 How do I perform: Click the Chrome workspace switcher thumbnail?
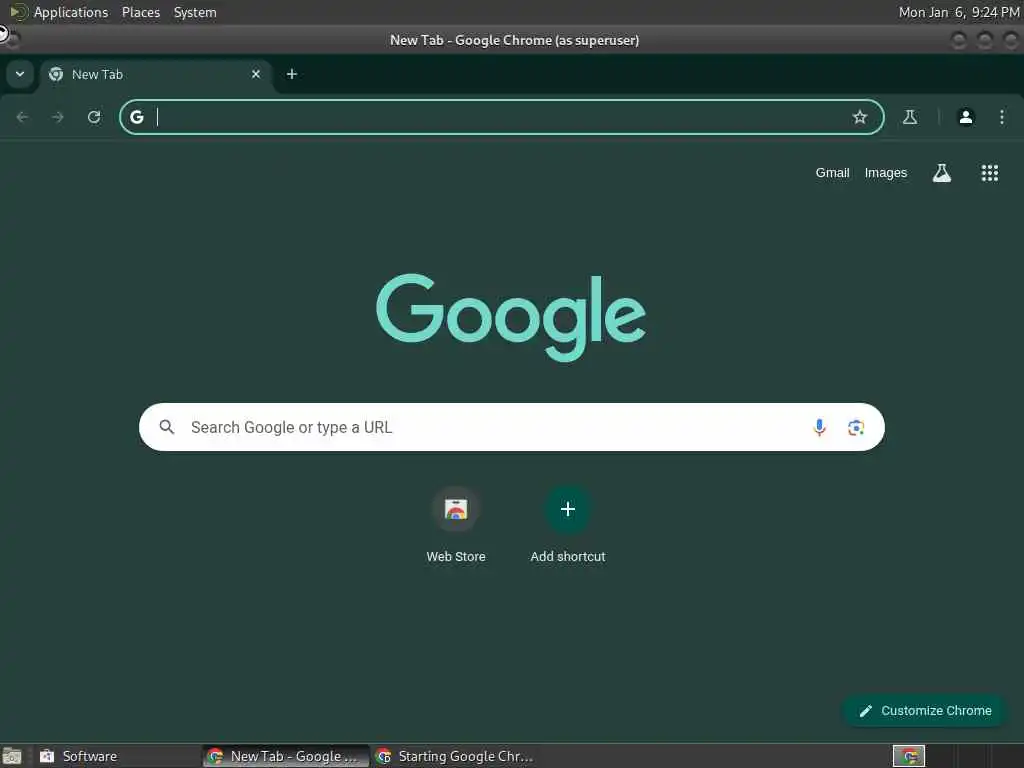909,756
